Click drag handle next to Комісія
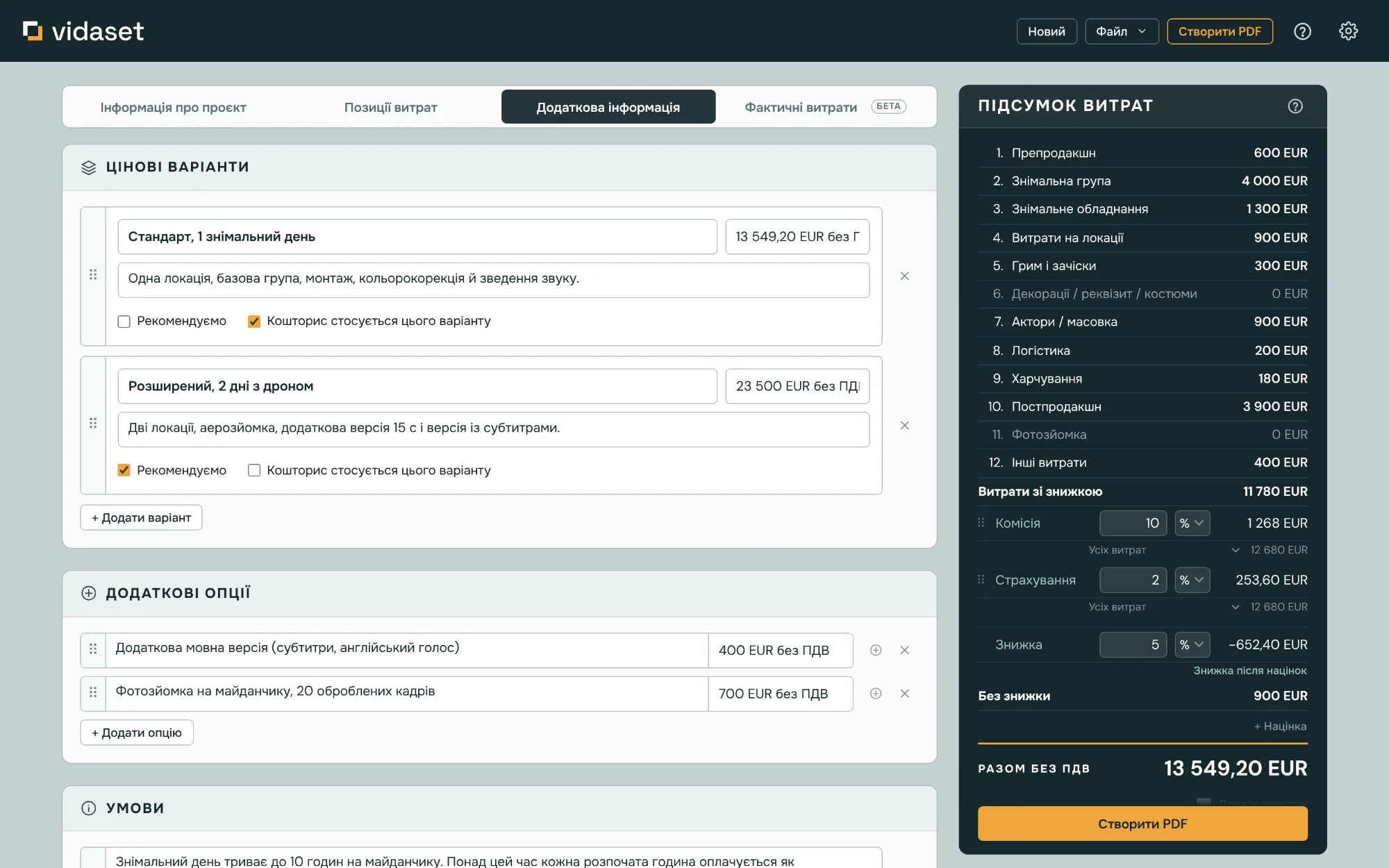 coord(981,523)
